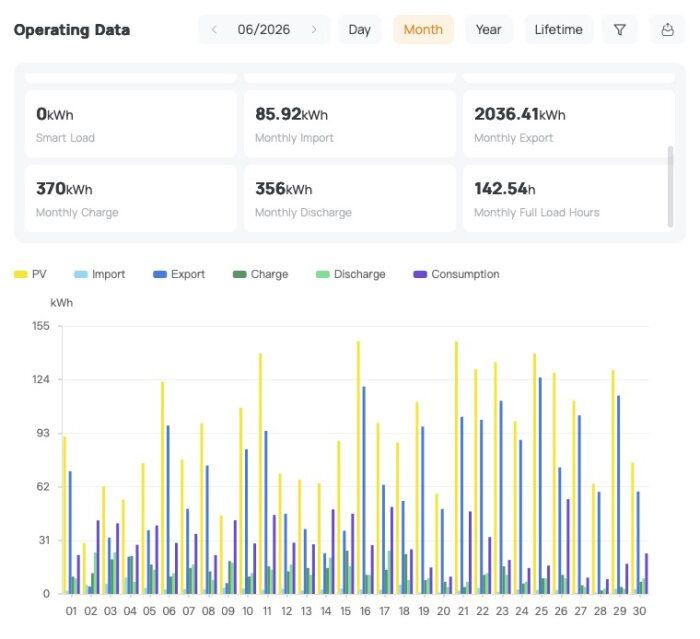Click the y-axis value 155
Screen dimensions: 700x639
[41, 326]
